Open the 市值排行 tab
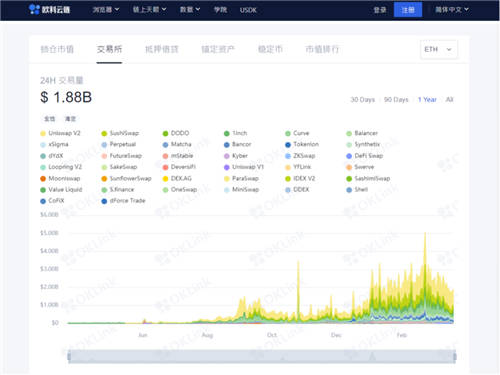500x375 pixels. (322, 49)
